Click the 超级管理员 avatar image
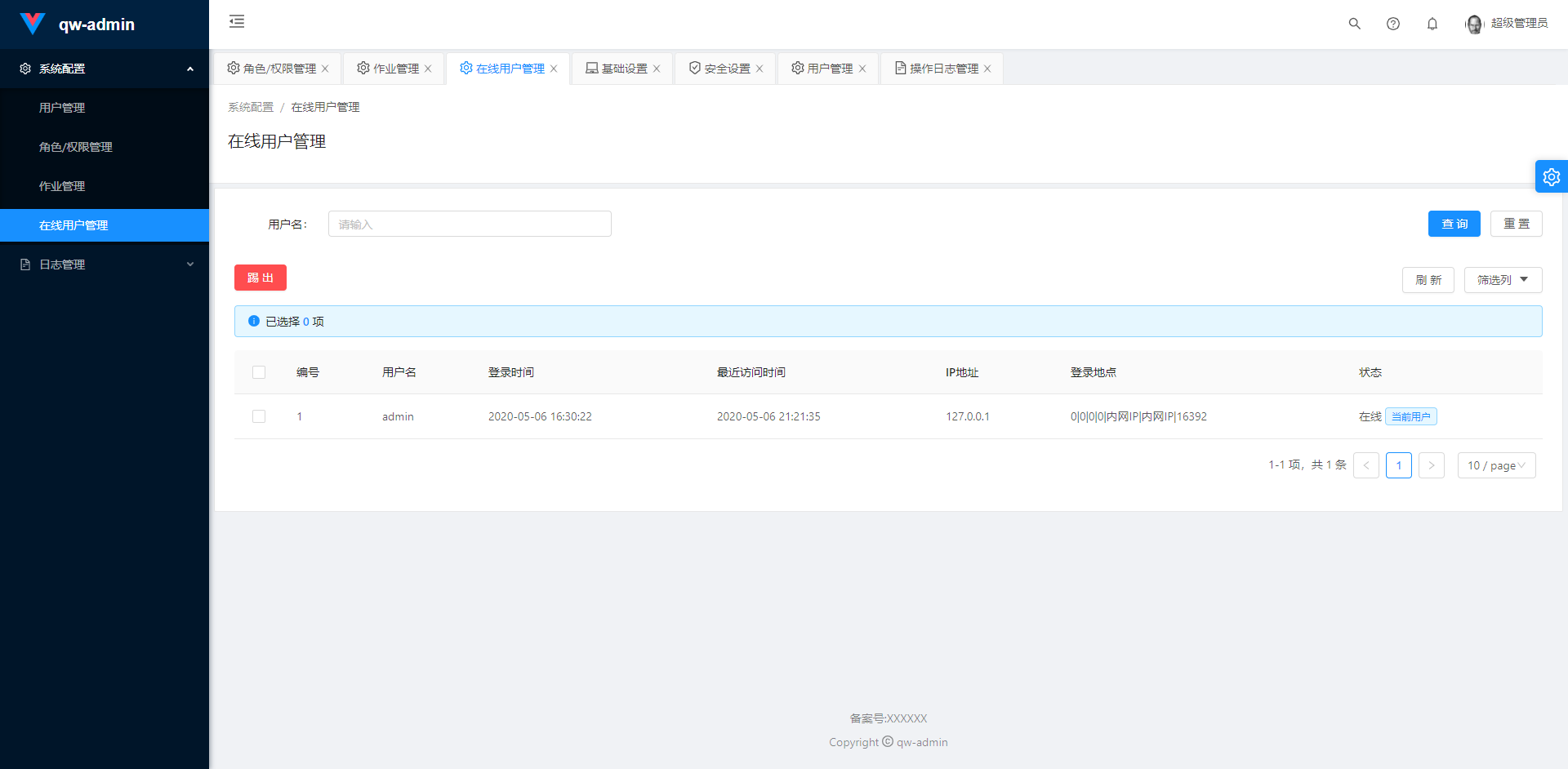This screenshot has width=1568, height=769. pyautogui.click(x=1475, y=24)
